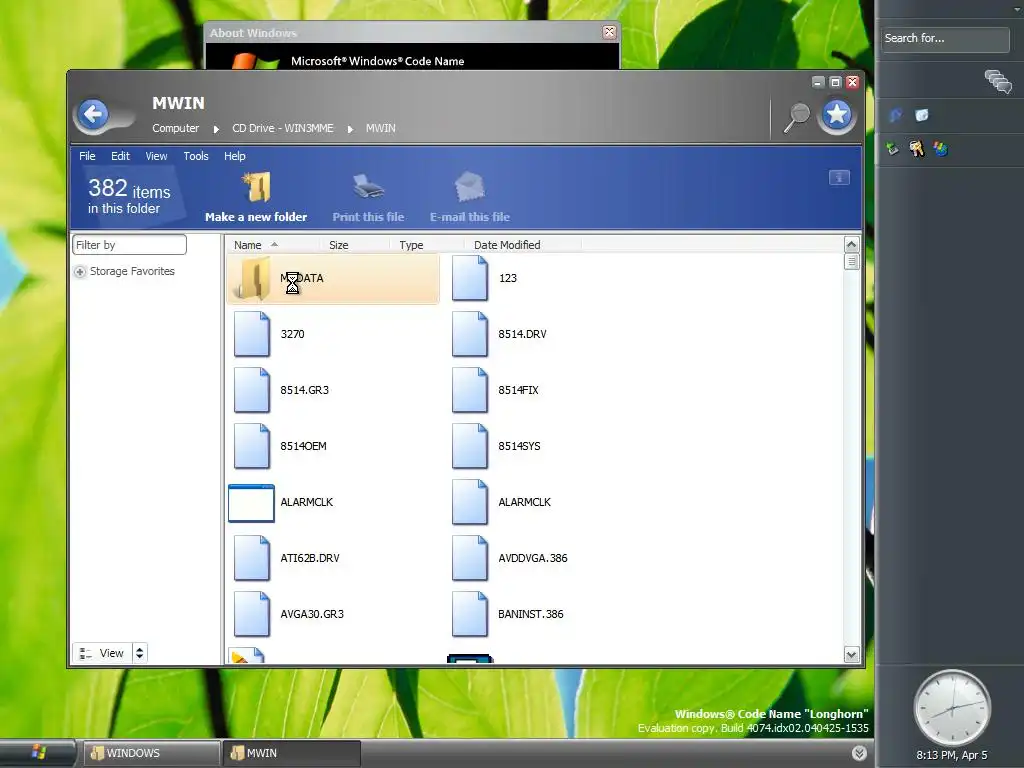Screen dimensions: 1024x768
Task: Sort by the Name column header
Action: [273, 245]
